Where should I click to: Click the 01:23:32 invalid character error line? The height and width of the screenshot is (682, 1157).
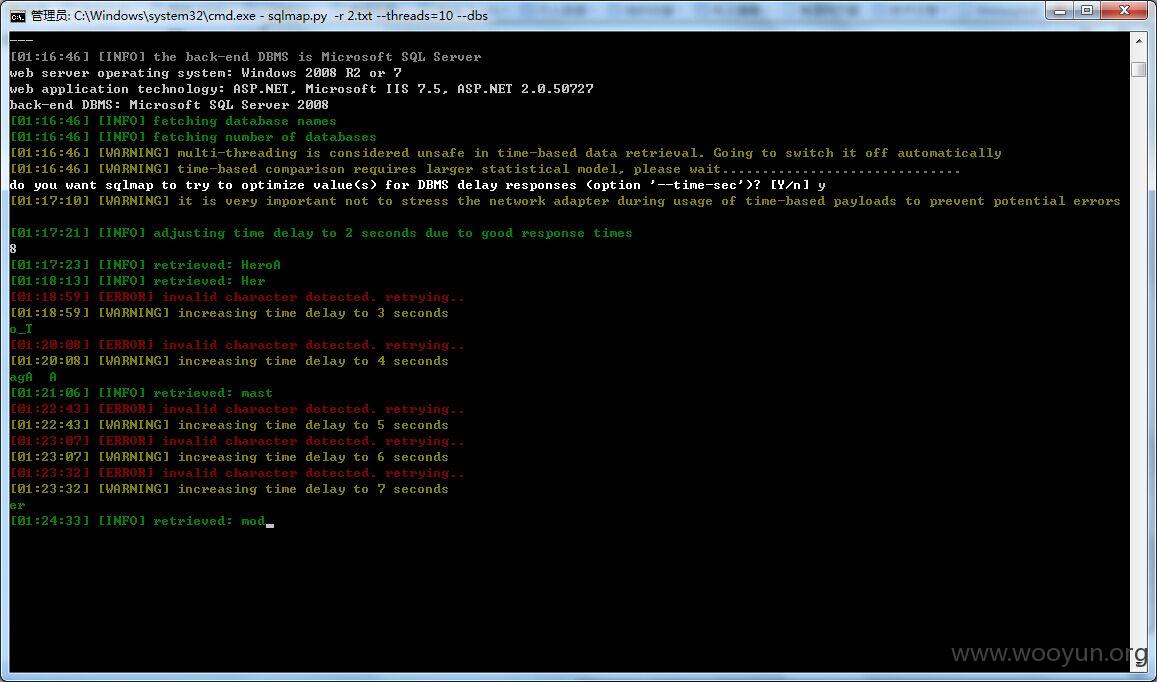click(x=238, y=473)
